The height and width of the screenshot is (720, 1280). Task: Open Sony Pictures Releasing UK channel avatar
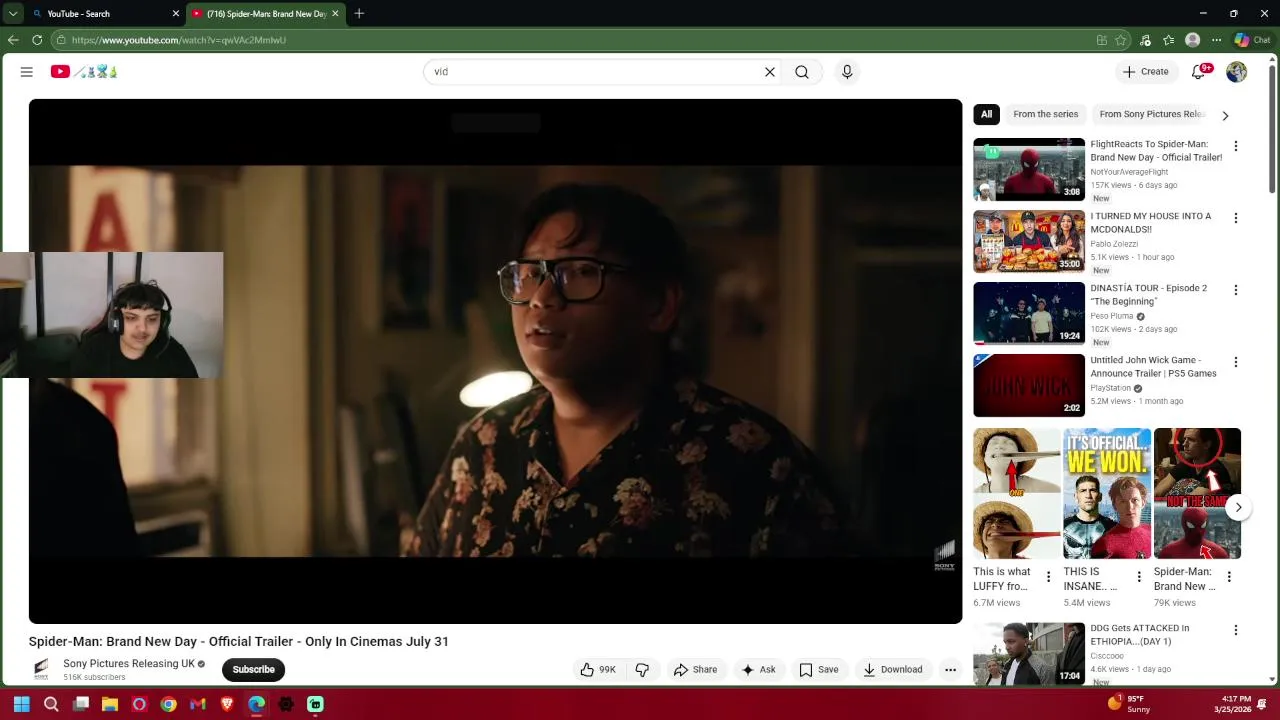tap(41, 669)
